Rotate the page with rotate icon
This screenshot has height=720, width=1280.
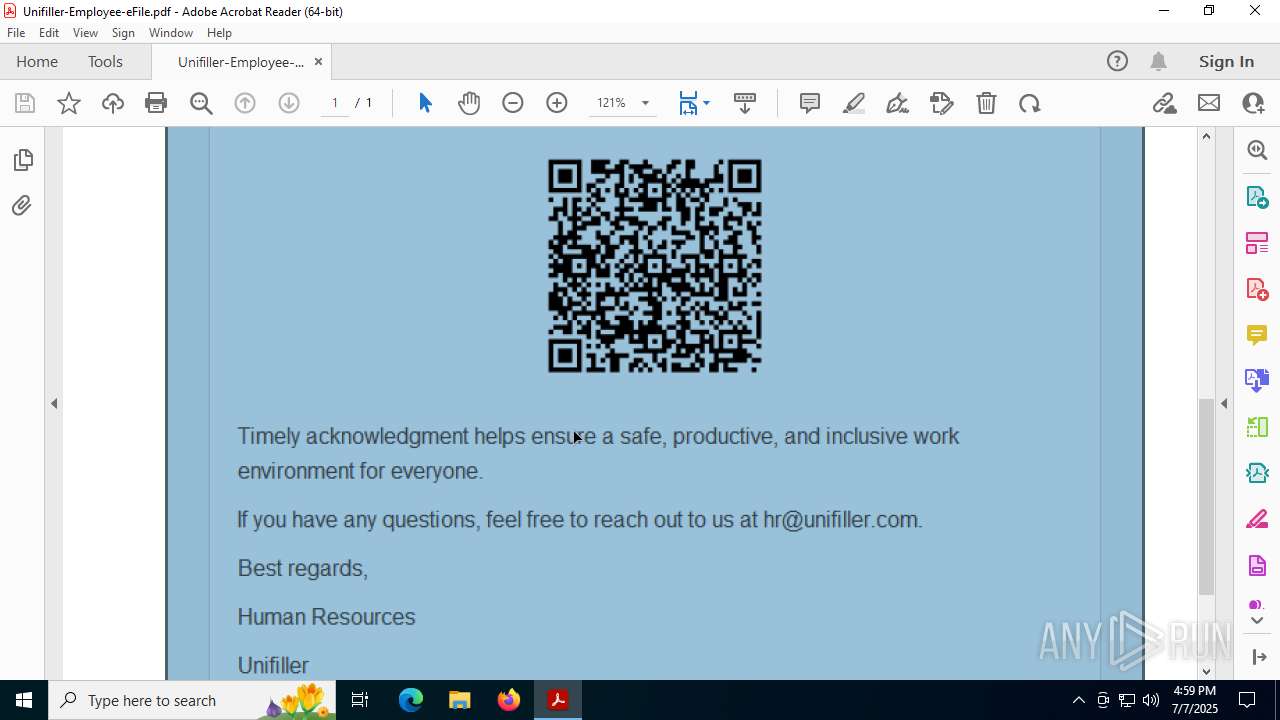1030,103
